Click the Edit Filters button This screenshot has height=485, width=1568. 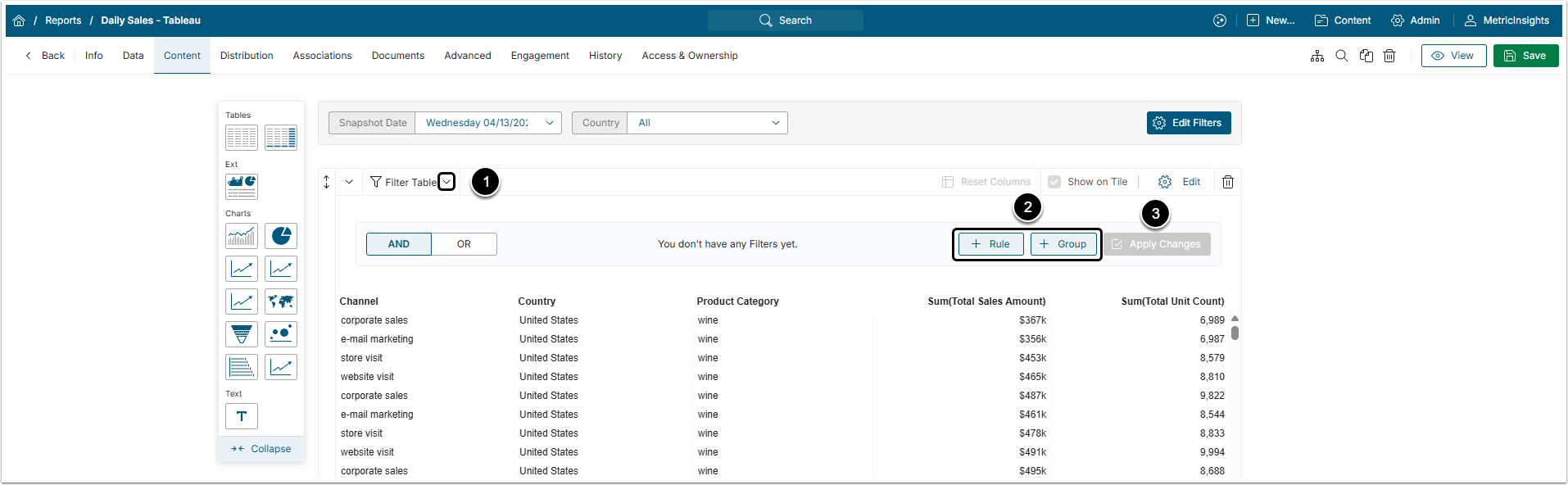[1188, 123]
